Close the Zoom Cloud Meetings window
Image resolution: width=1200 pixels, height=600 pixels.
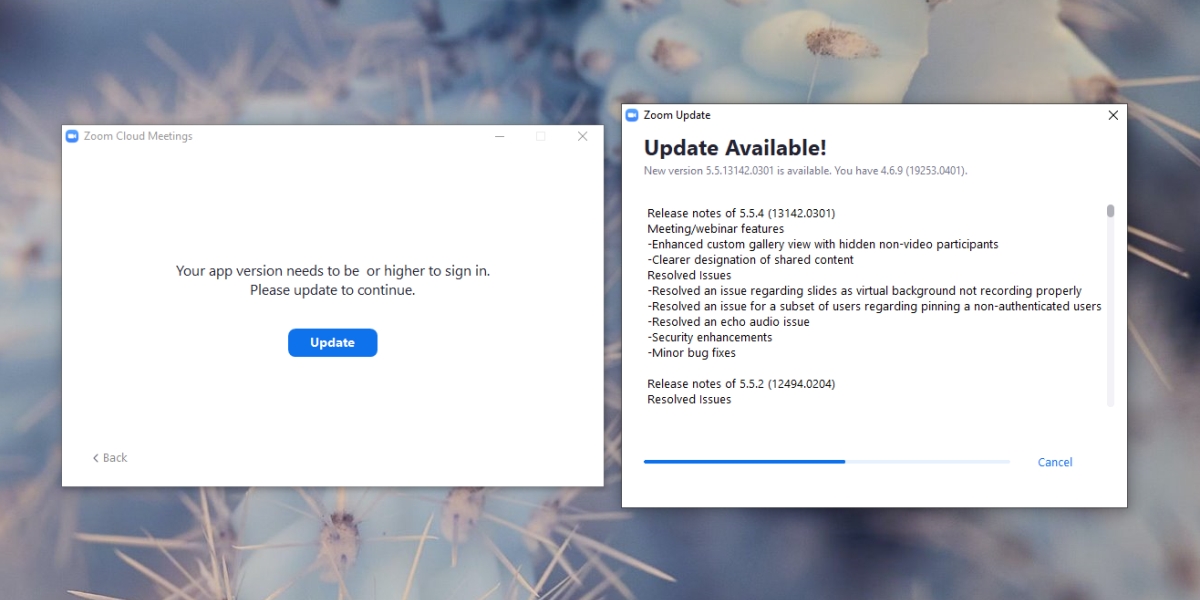tap(582, 136)
